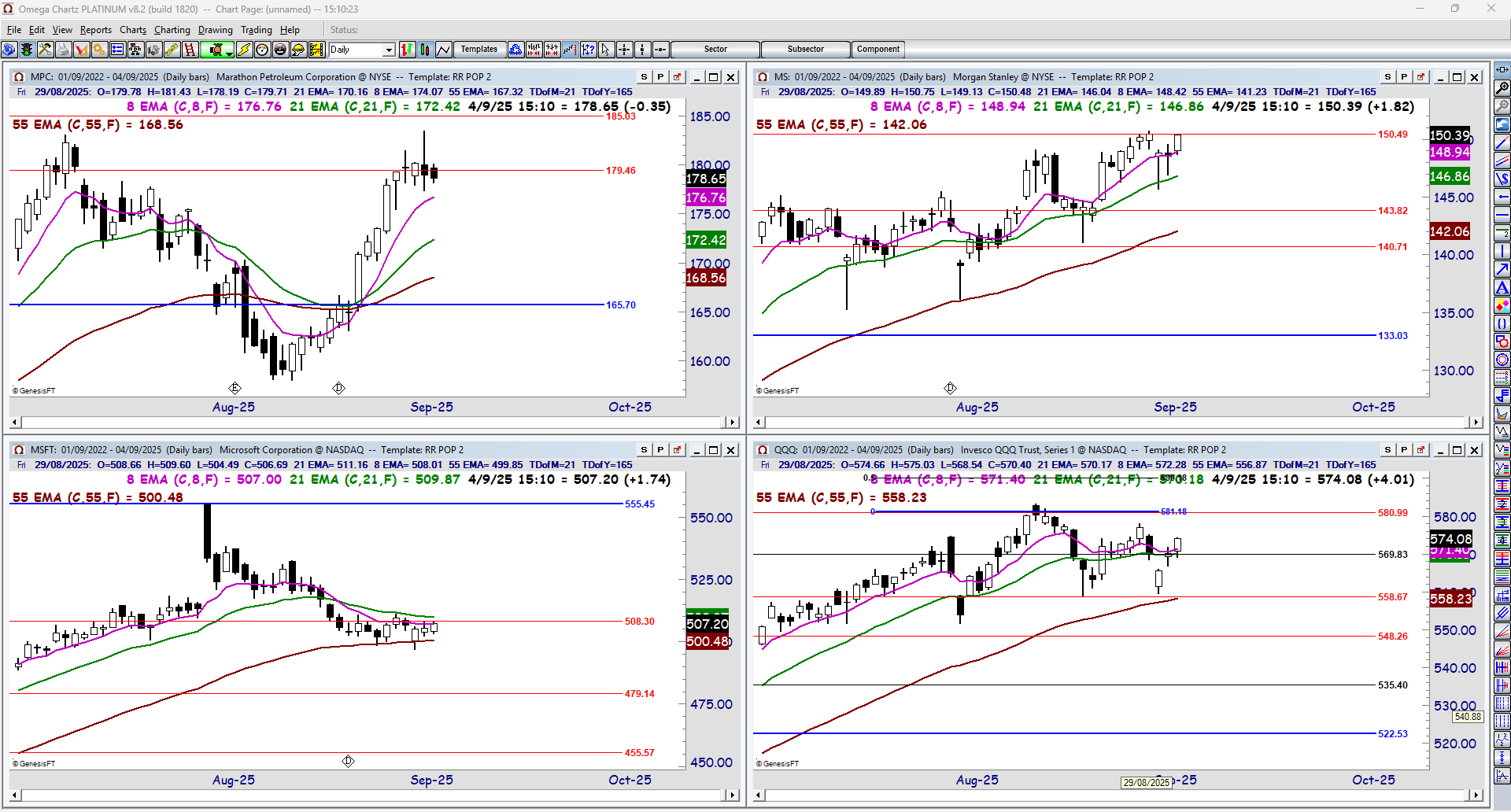Click right scroll arrow of QQQ chart

(1476, 795)
